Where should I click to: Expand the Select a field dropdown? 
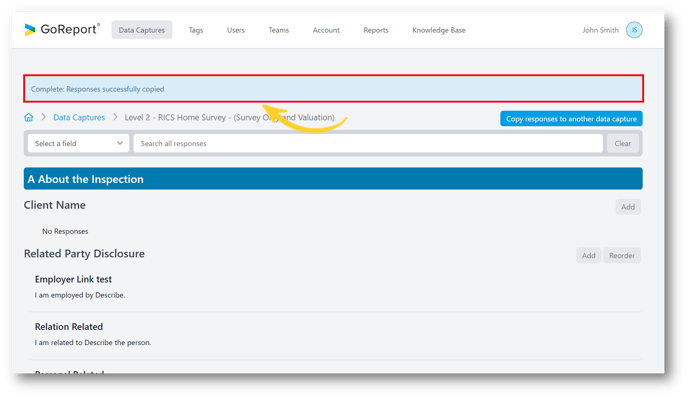point(79,143)
